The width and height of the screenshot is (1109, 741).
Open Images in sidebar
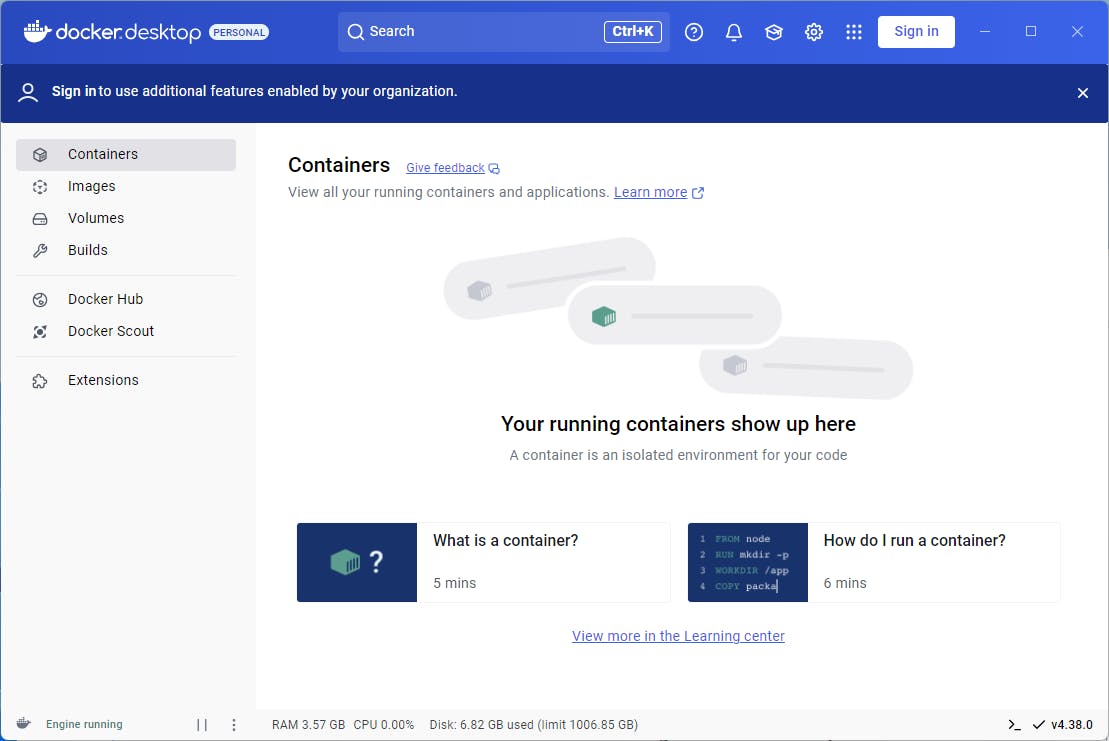(126, 187)
